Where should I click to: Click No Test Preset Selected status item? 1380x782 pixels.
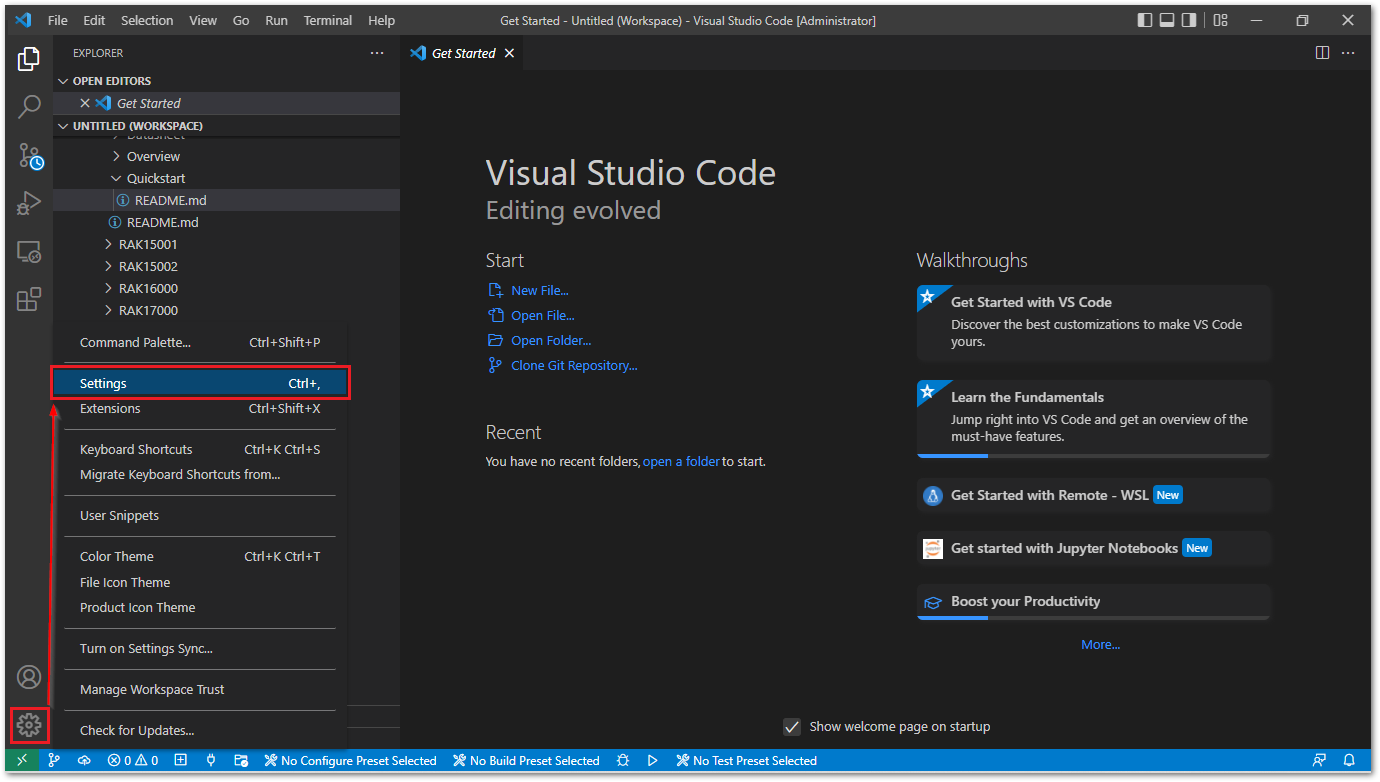coord(746,761)
